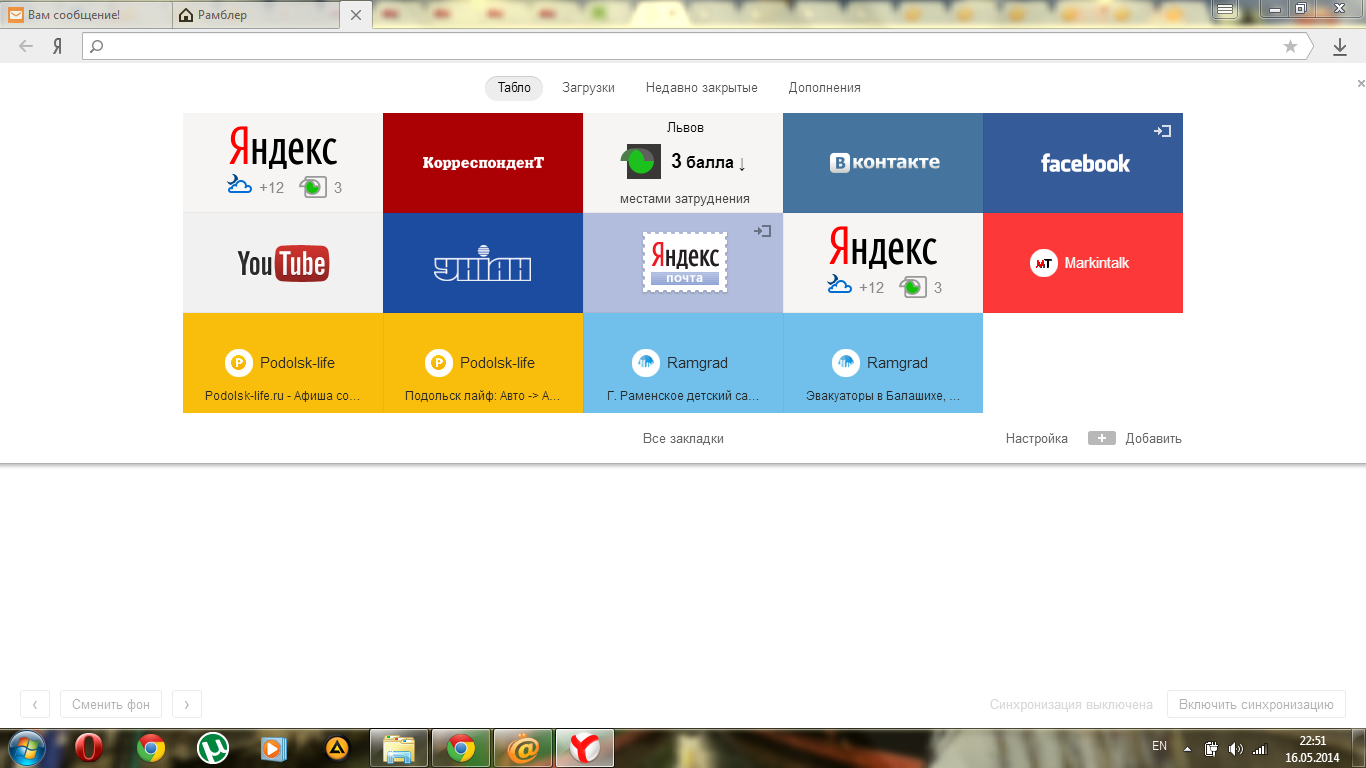Open the first Яндекс tile in the top row
This screenshot has height=768, width=1366.
283,163
